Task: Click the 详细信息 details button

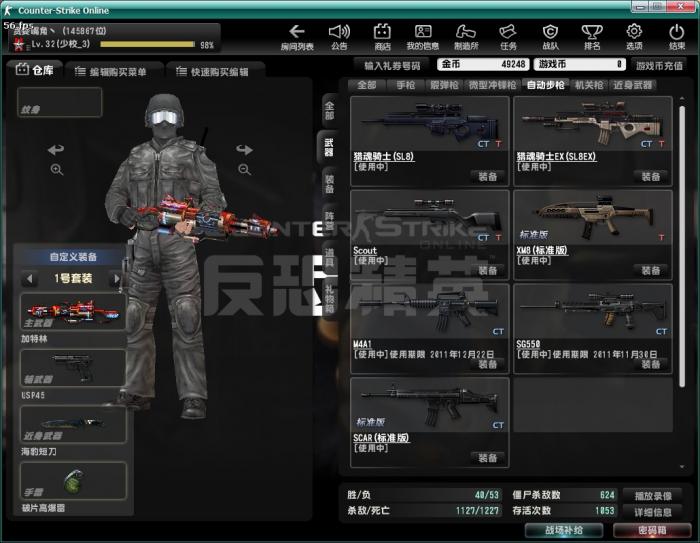Action: pyautogui.click(x=653, y=512)
